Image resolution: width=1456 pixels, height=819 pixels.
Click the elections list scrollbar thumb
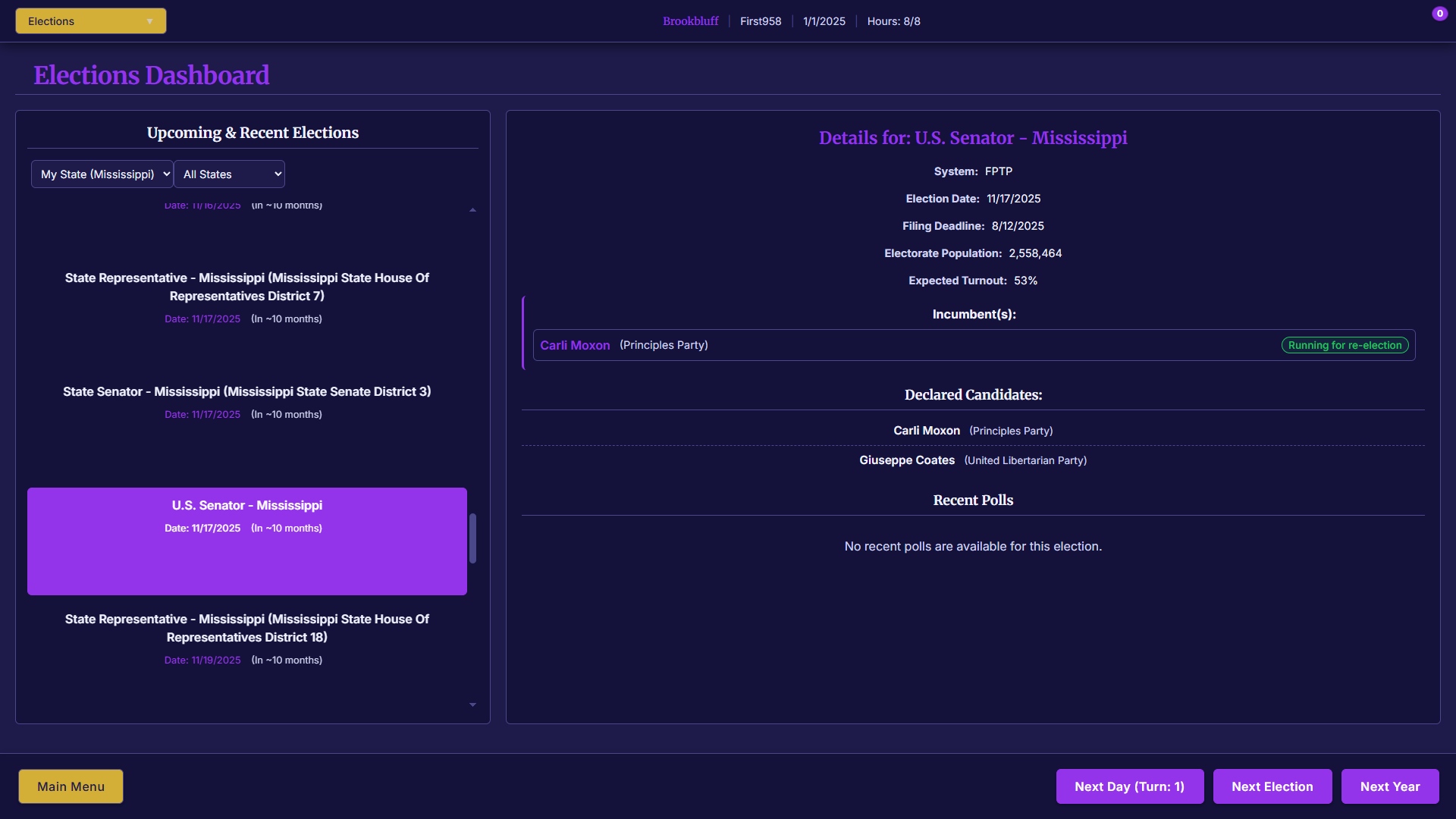[472, 538]
